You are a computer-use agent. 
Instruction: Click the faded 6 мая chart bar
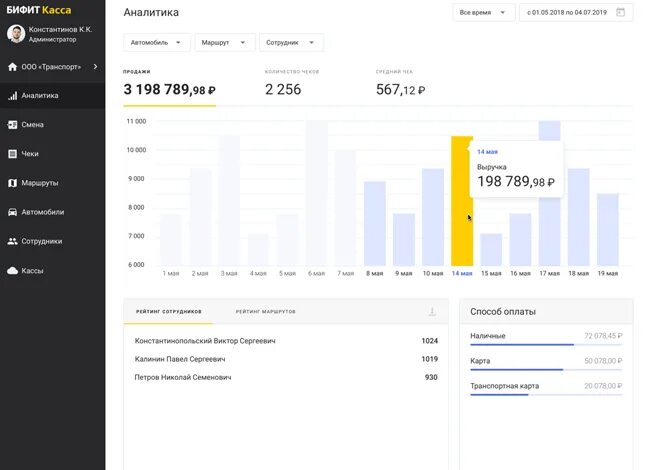pyautogui.click(x=317, y=193)
